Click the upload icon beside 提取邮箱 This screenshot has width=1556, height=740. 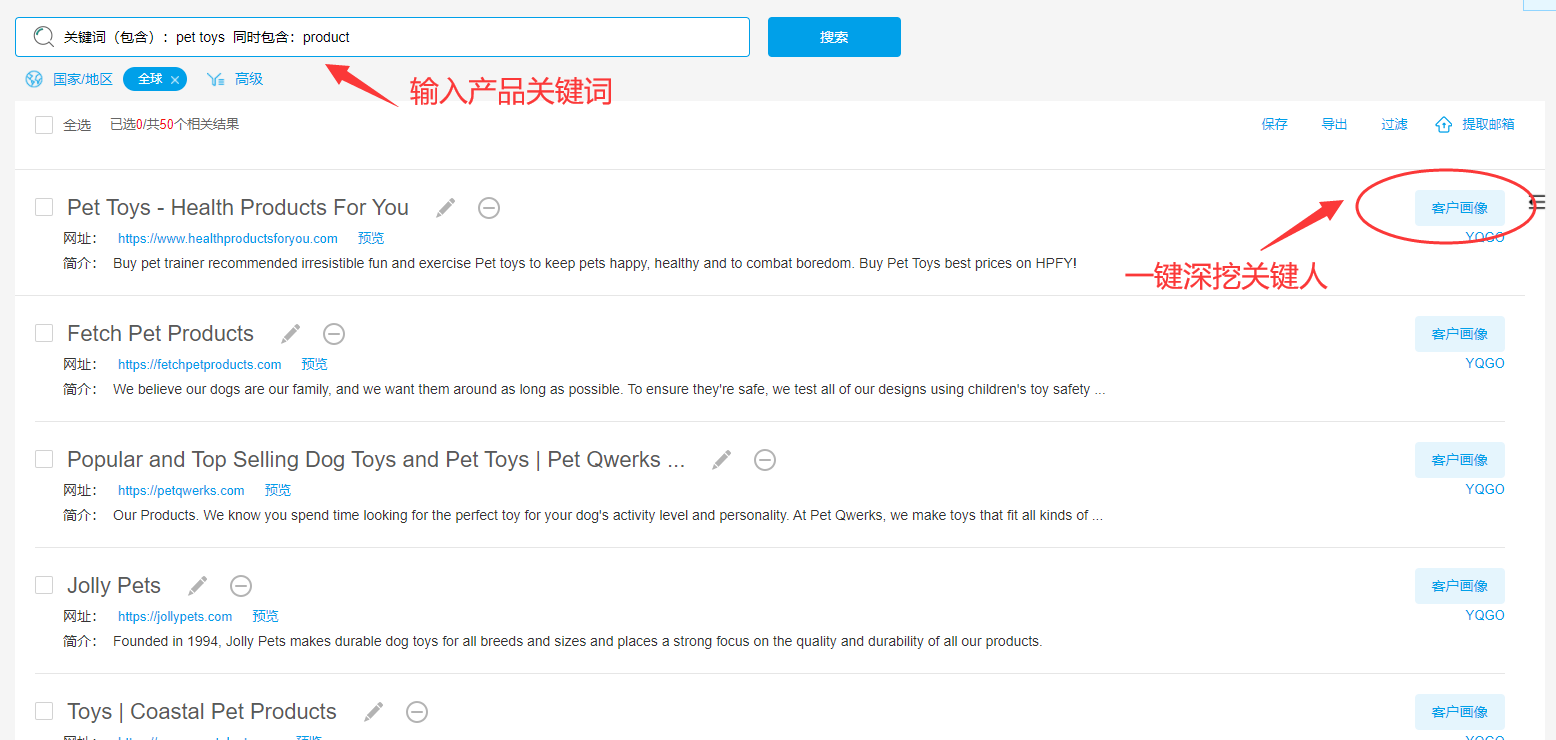(1444, 125)
